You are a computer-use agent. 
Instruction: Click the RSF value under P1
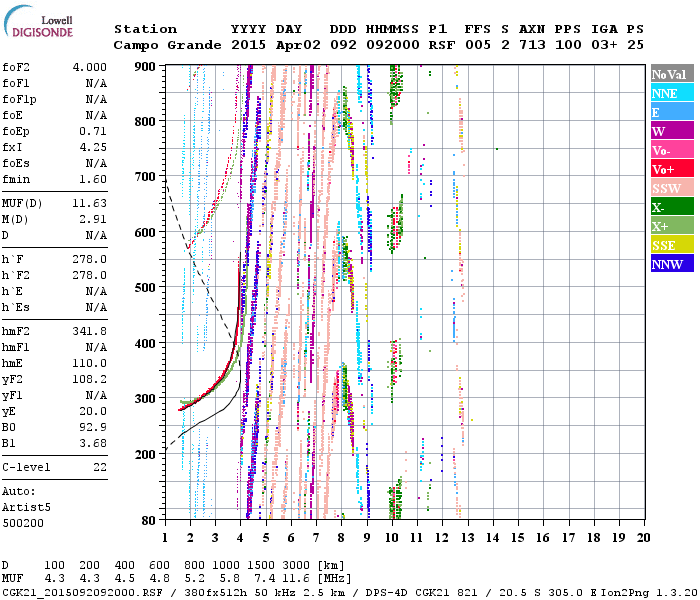(442, 45)
